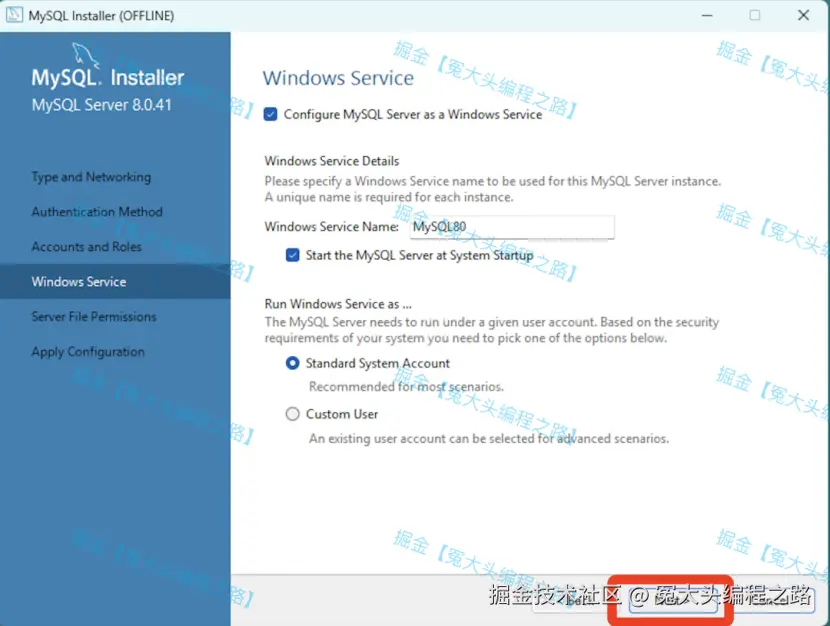Click the MySQL Installer title bar icon
This screenshot has width=830, height=626.
(14, 15)
